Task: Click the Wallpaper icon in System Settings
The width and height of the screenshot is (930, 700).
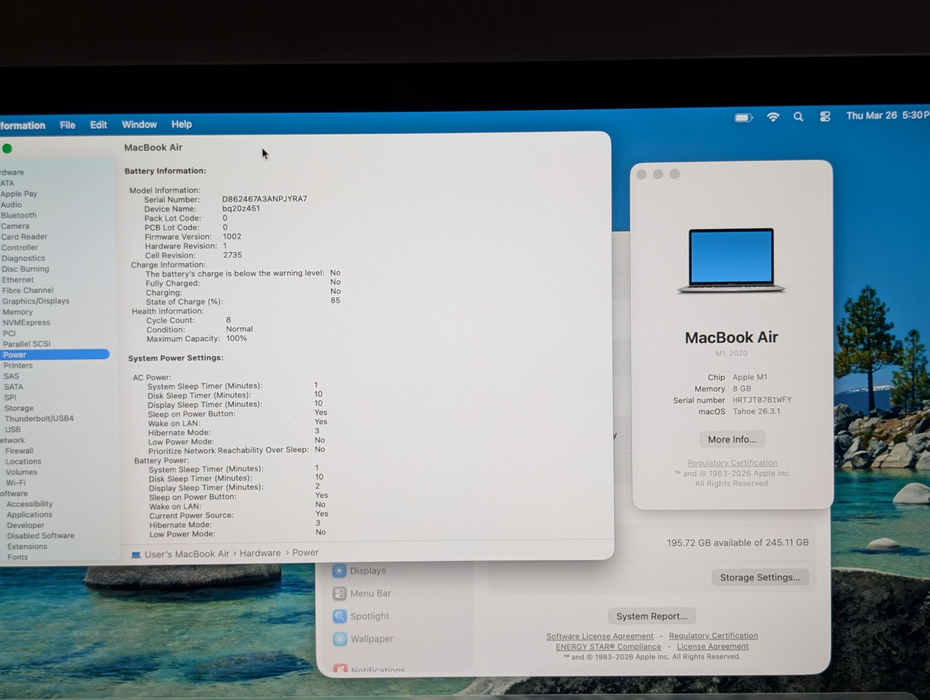Action: pos(340,639)
